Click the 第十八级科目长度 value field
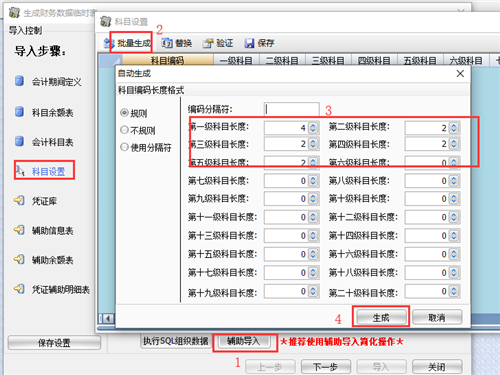 click(427, 273)
